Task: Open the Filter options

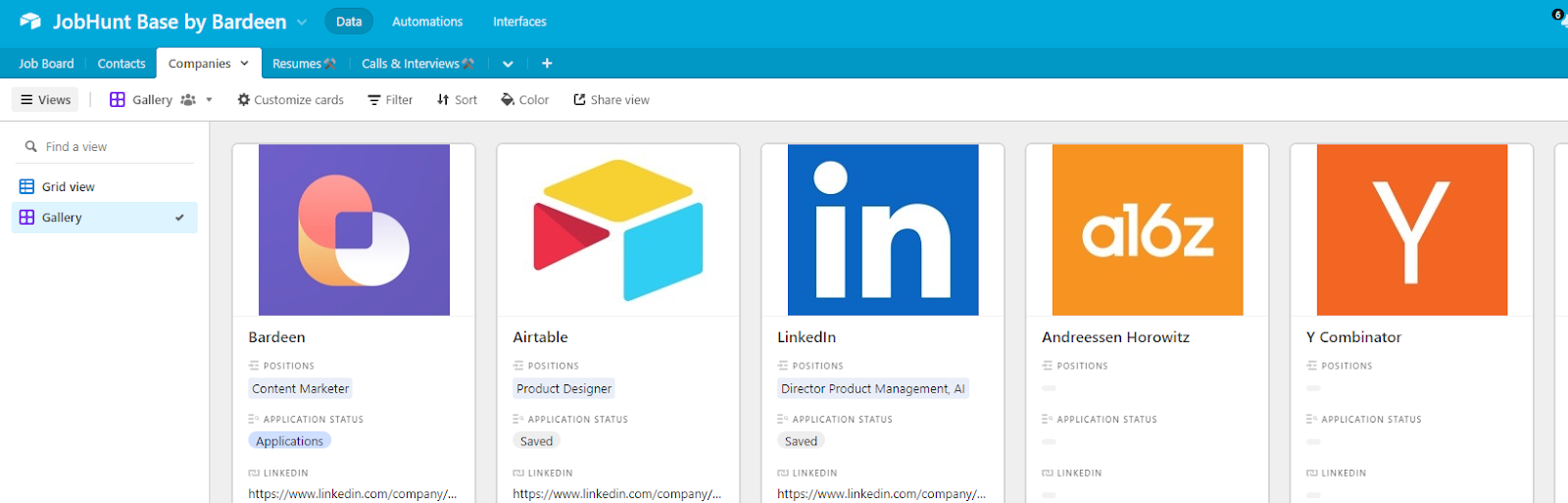Action: coord(390,100)
